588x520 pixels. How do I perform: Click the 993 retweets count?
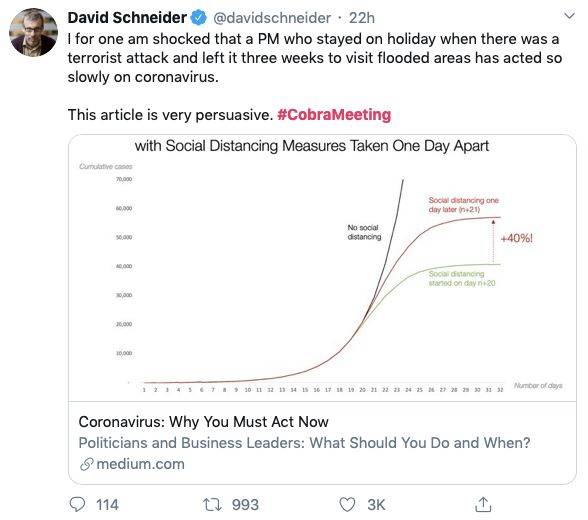(245, 505)
